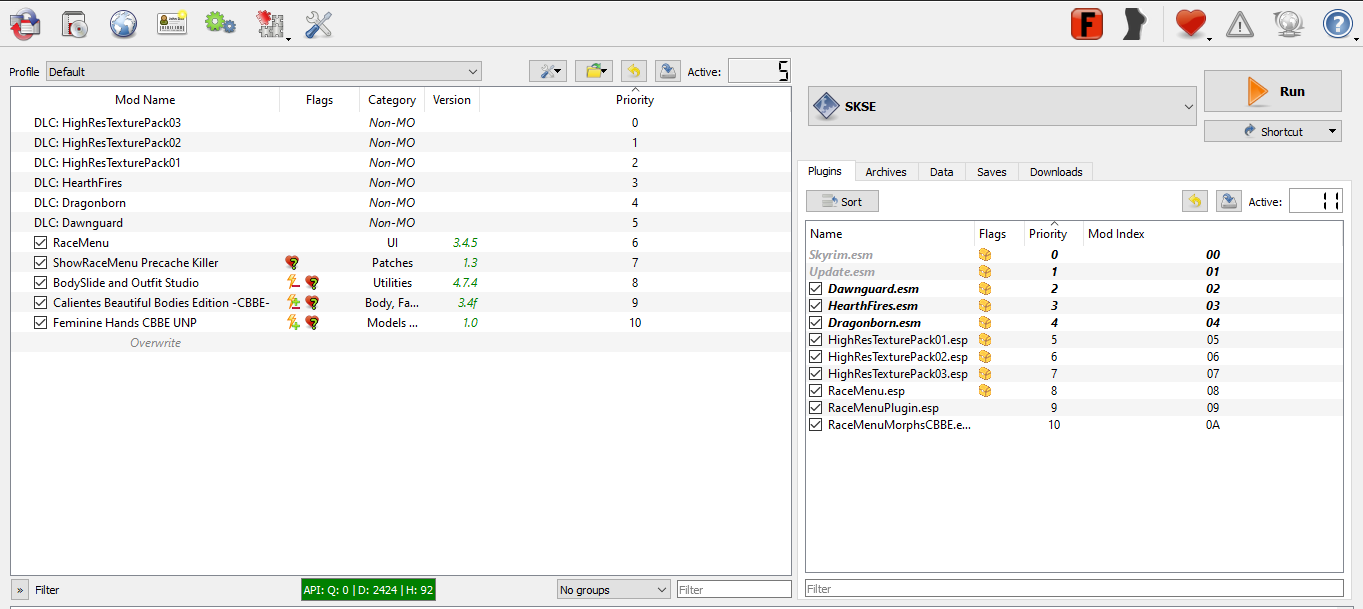The width and height of the screenshot is (1363, 609).
Task: Click conflict flag on Calientes Beautiful Bodies
Action: (294, 303)
